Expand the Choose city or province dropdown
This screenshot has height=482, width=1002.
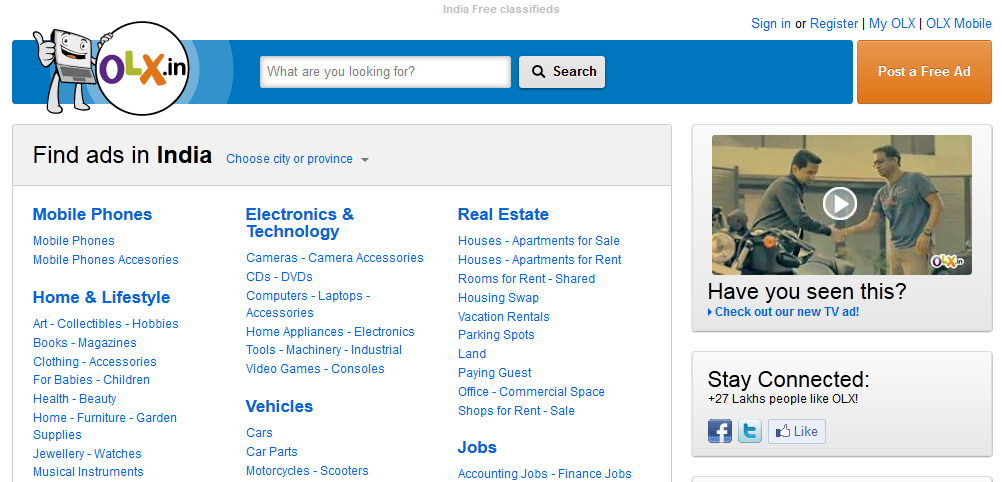click(298, 159)
